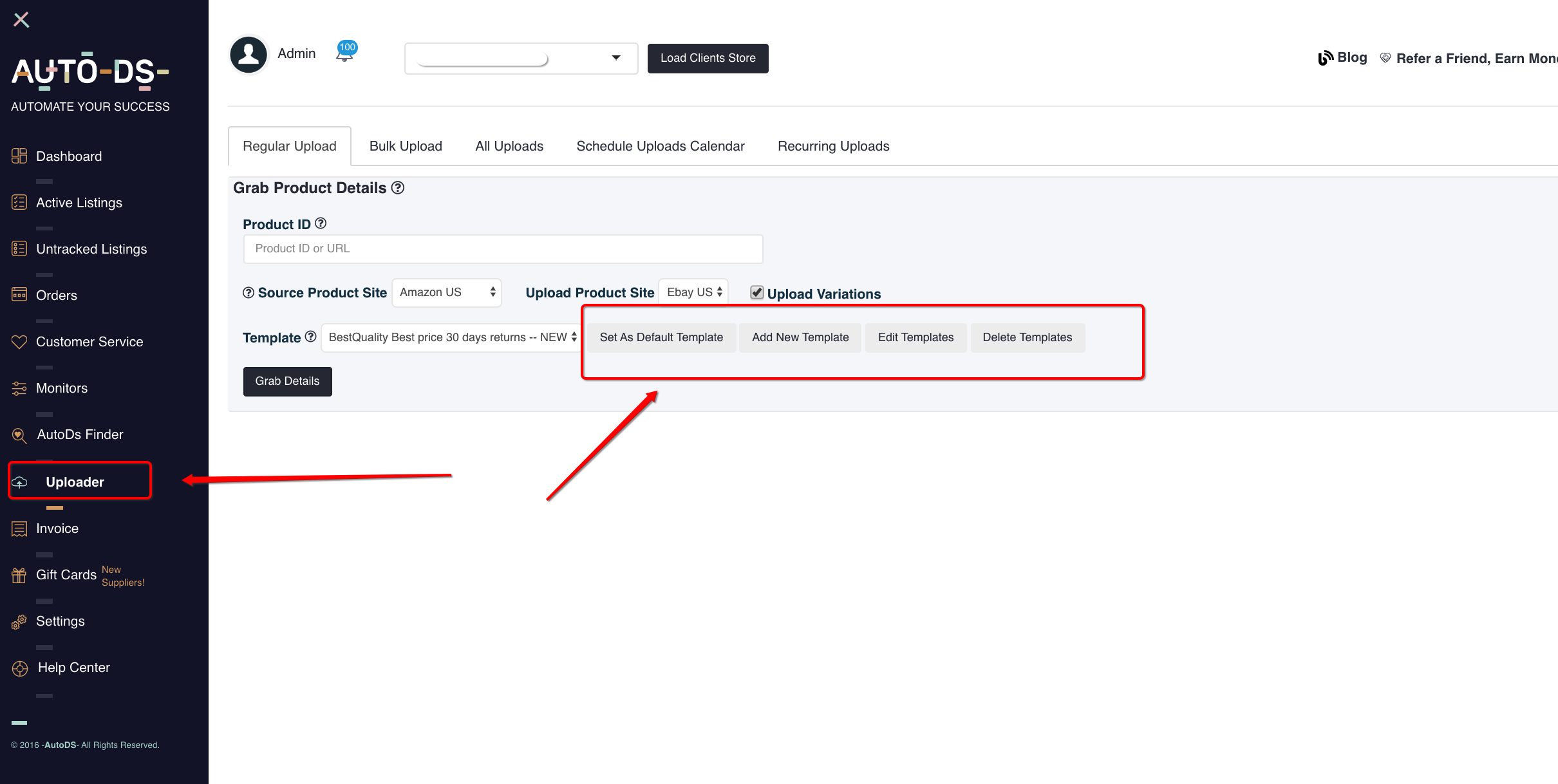Click the AutoDs Finder magnifier icon
Viewport: 1558px width, 784px height.
tap(19, 436)
